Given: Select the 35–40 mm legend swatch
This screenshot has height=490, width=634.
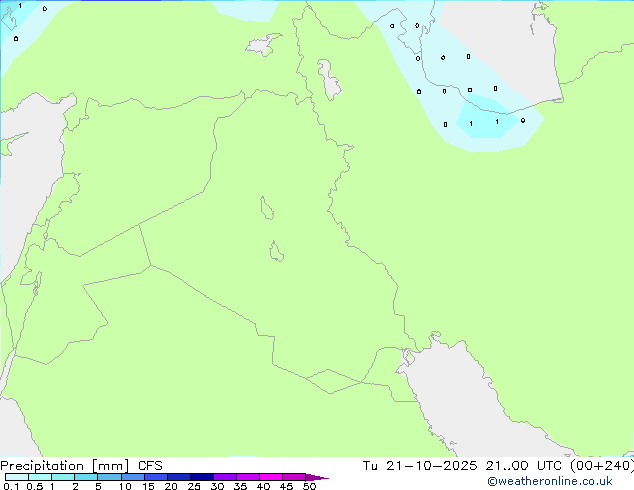Looking at the screenshot, I should pos(247,477).
